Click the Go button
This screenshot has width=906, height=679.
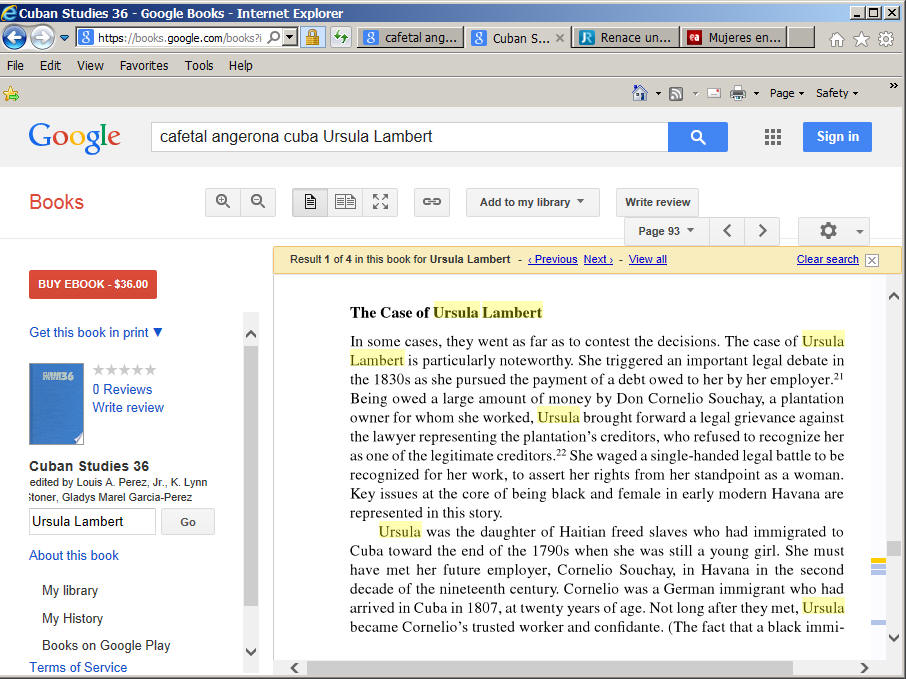coord(188,522)
